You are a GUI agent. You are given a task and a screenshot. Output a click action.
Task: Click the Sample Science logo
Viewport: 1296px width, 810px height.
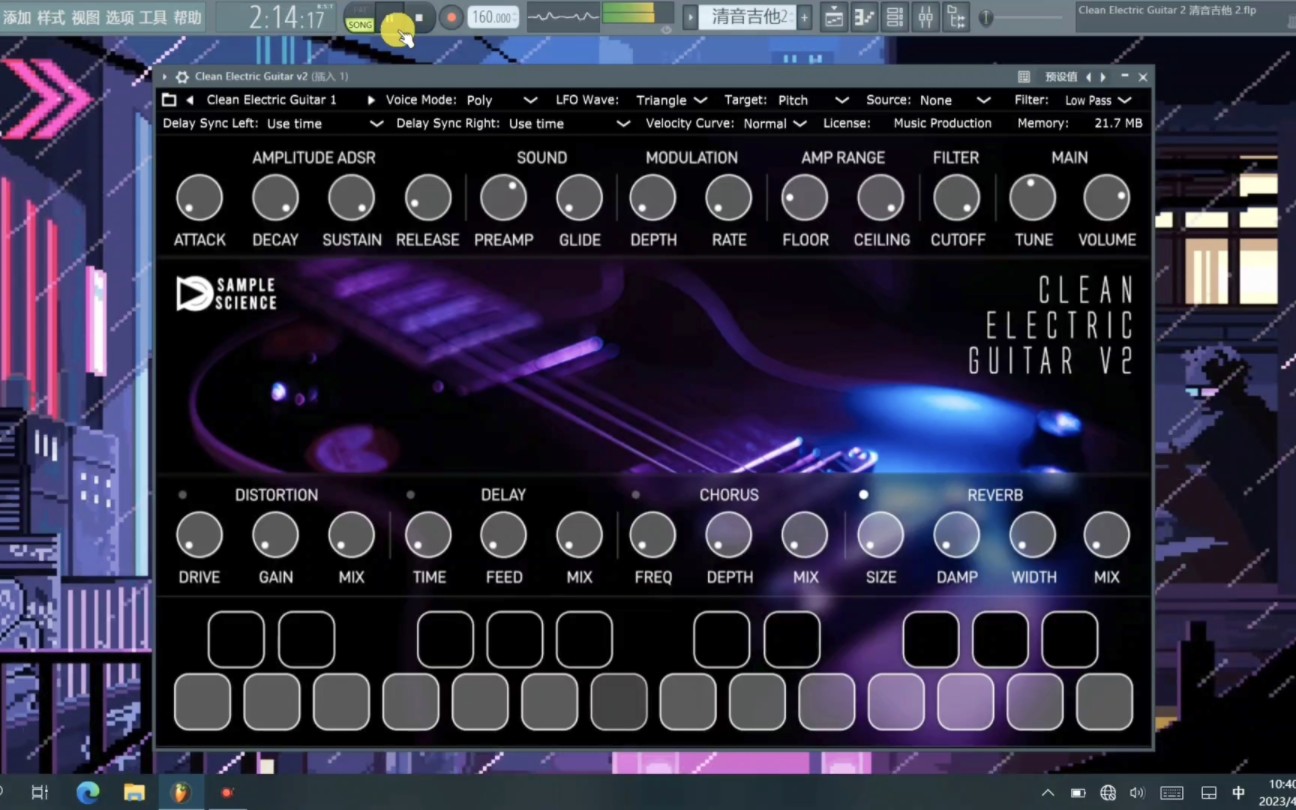pyautogui.click(x=226, y=293)
